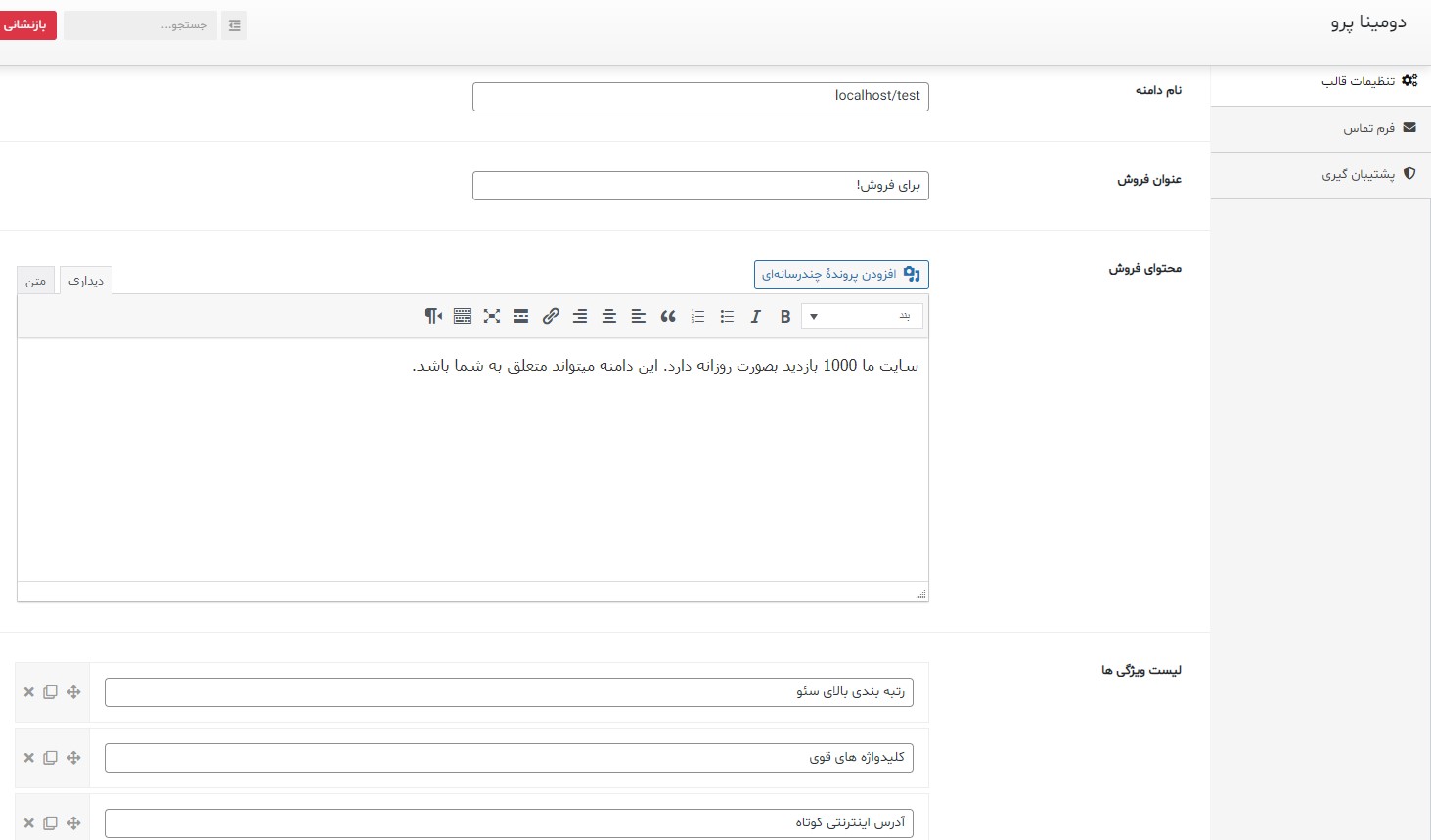Align editor text center
The width and height of the screenshot is (1431, 840).
click(609, 316)
